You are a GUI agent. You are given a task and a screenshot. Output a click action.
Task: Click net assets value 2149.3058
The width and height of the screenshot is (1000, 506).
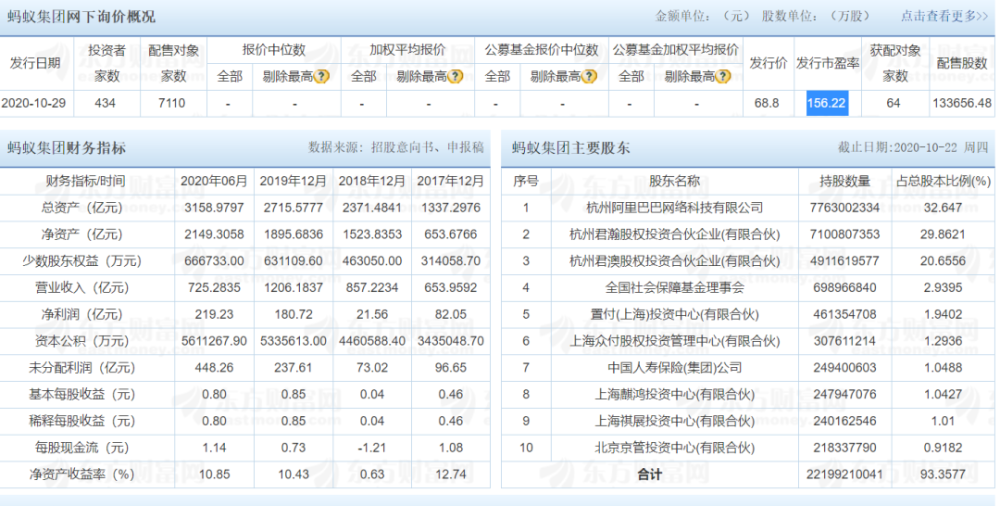214,234
